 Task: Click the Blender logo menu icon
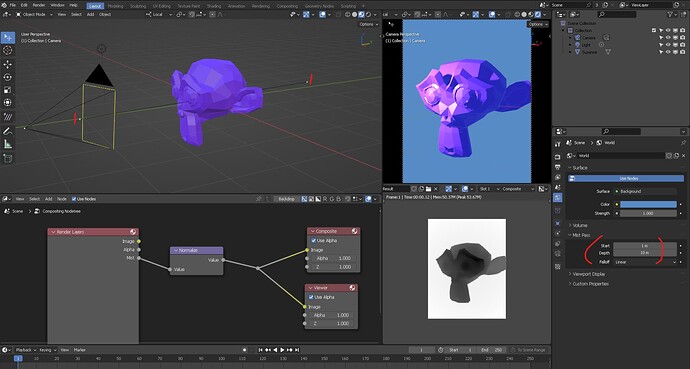coord(4,5)
